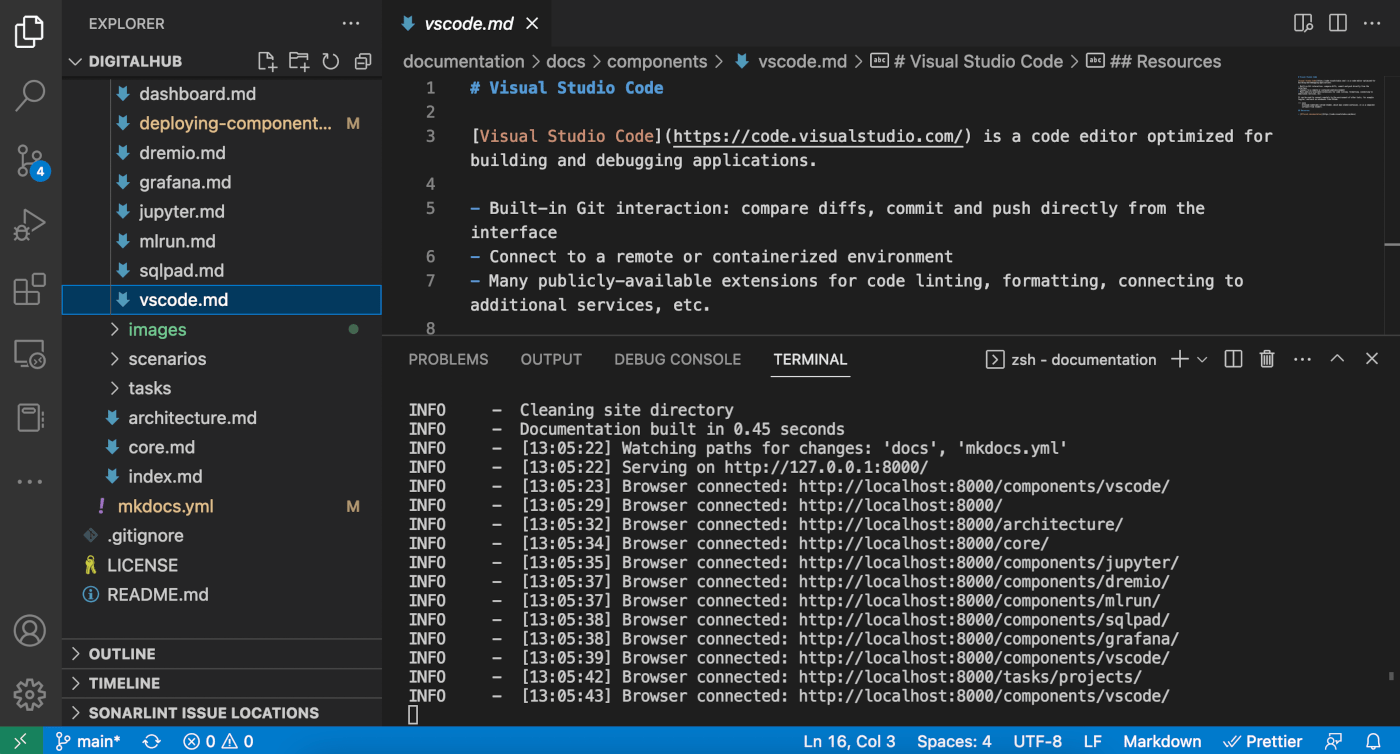Select the Markdown language mode indicator
1400x754 pixels.
tap(1162, 741)
